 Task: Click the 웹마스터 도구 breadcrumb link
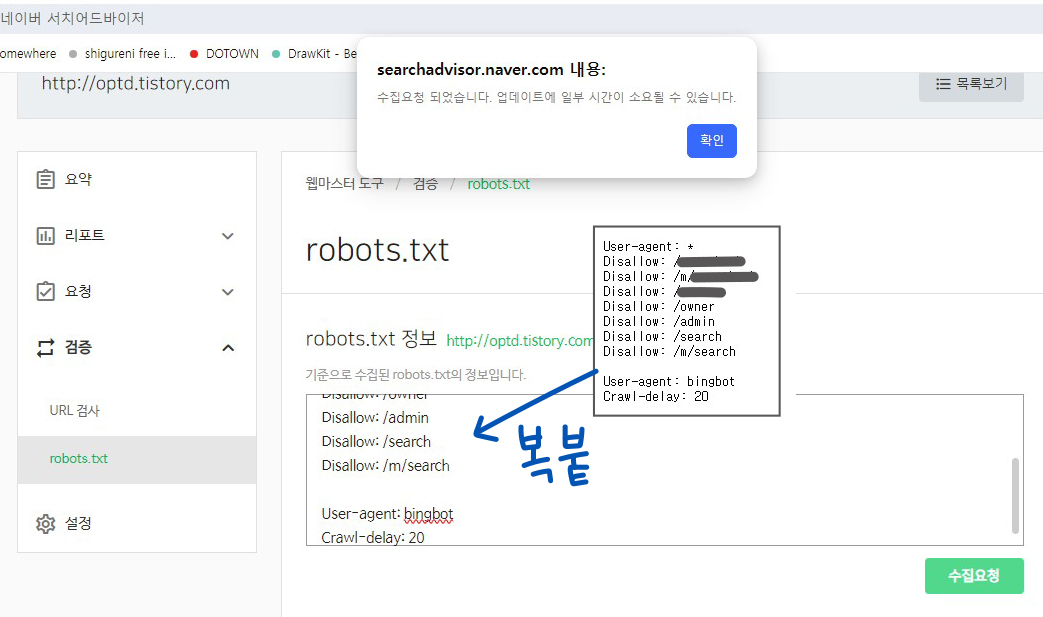coord(345,184)
